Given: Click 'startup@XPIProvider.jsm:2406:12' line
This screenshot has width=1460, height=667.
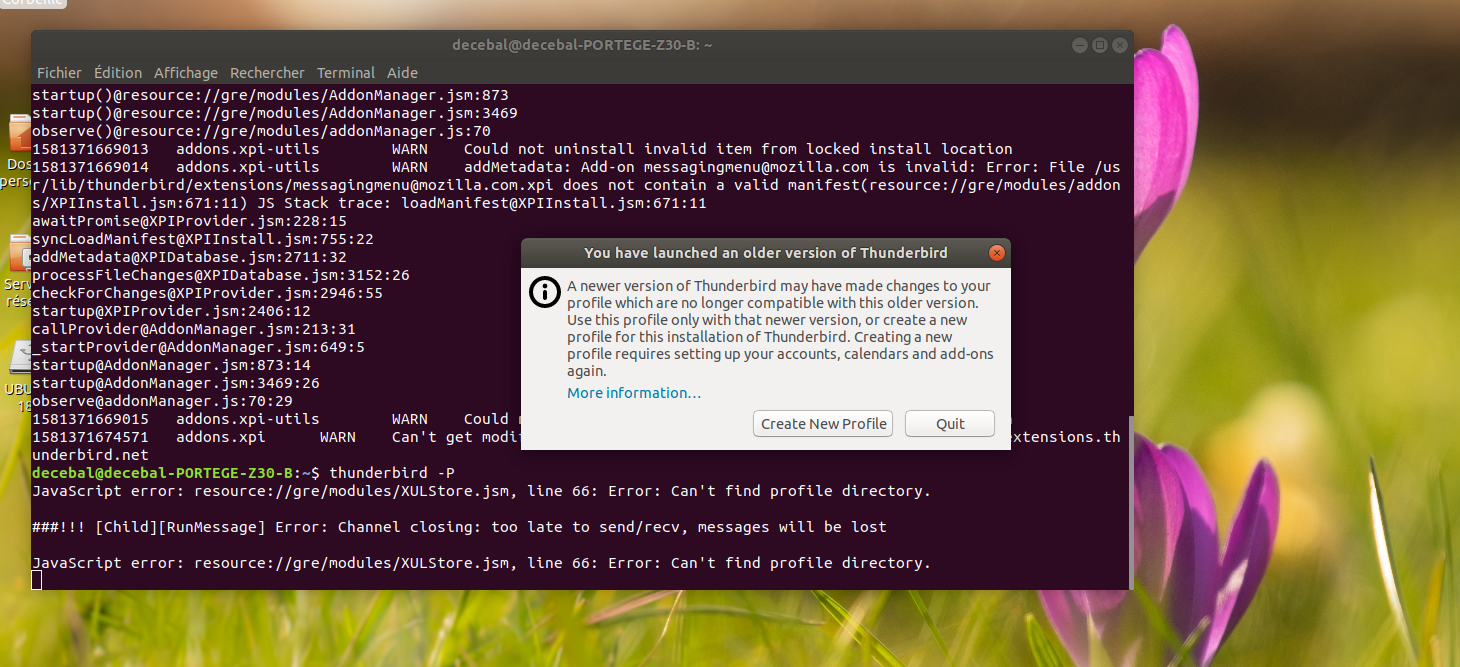Looking at the screenshot, I should point(171,311).
